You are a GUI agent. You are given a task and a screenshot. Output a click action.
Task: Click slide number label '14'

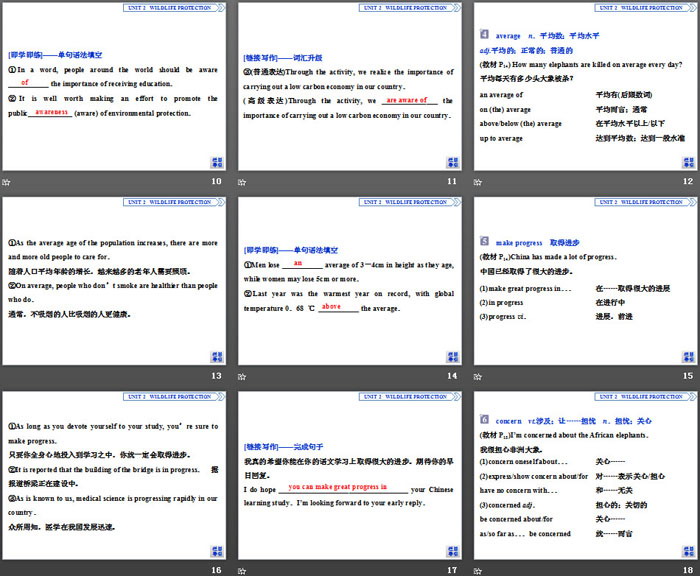tap(452, 376)
